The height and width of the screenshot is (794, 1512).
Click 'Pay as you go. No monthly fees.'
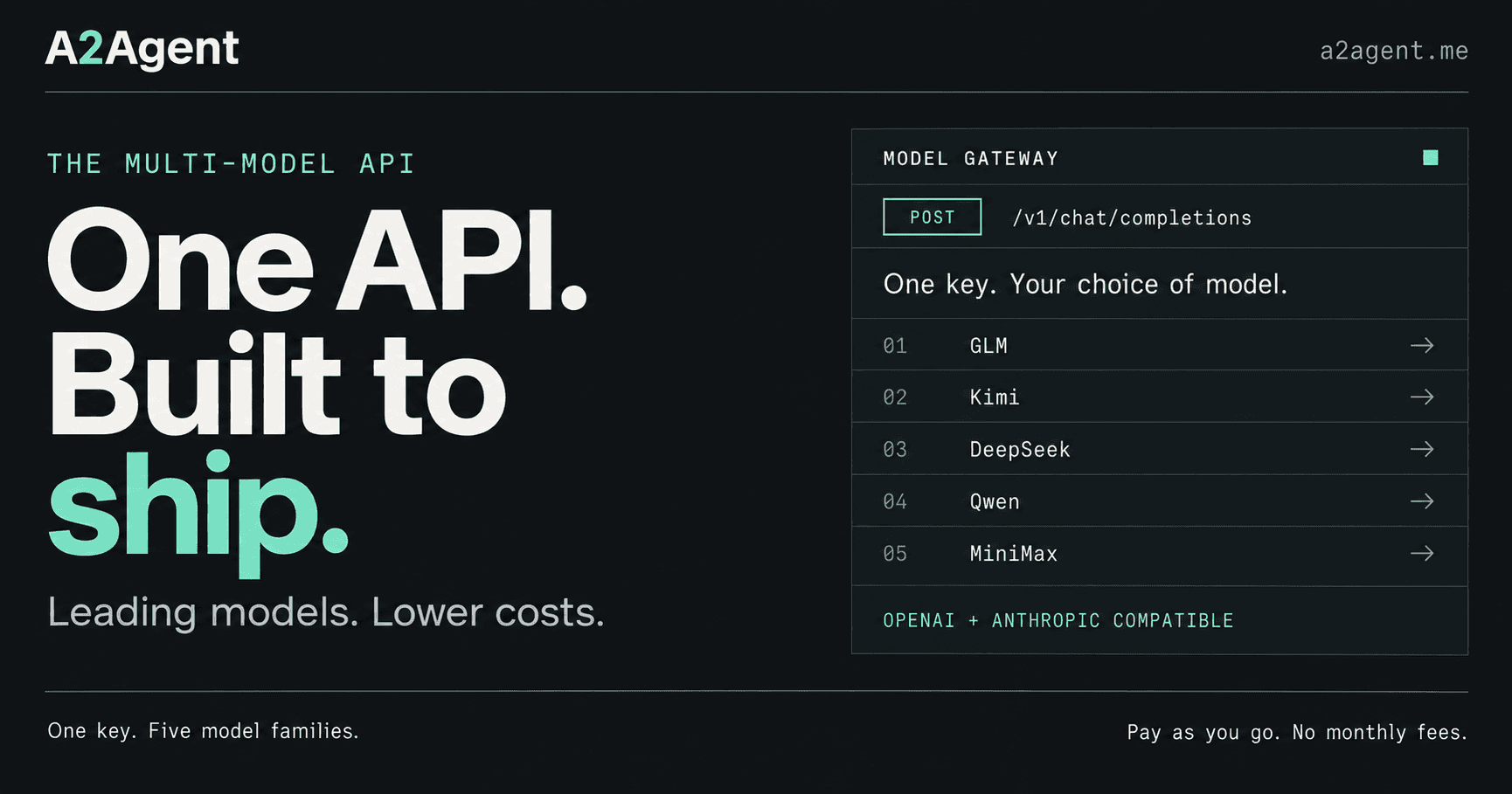tap(1297, 733)
